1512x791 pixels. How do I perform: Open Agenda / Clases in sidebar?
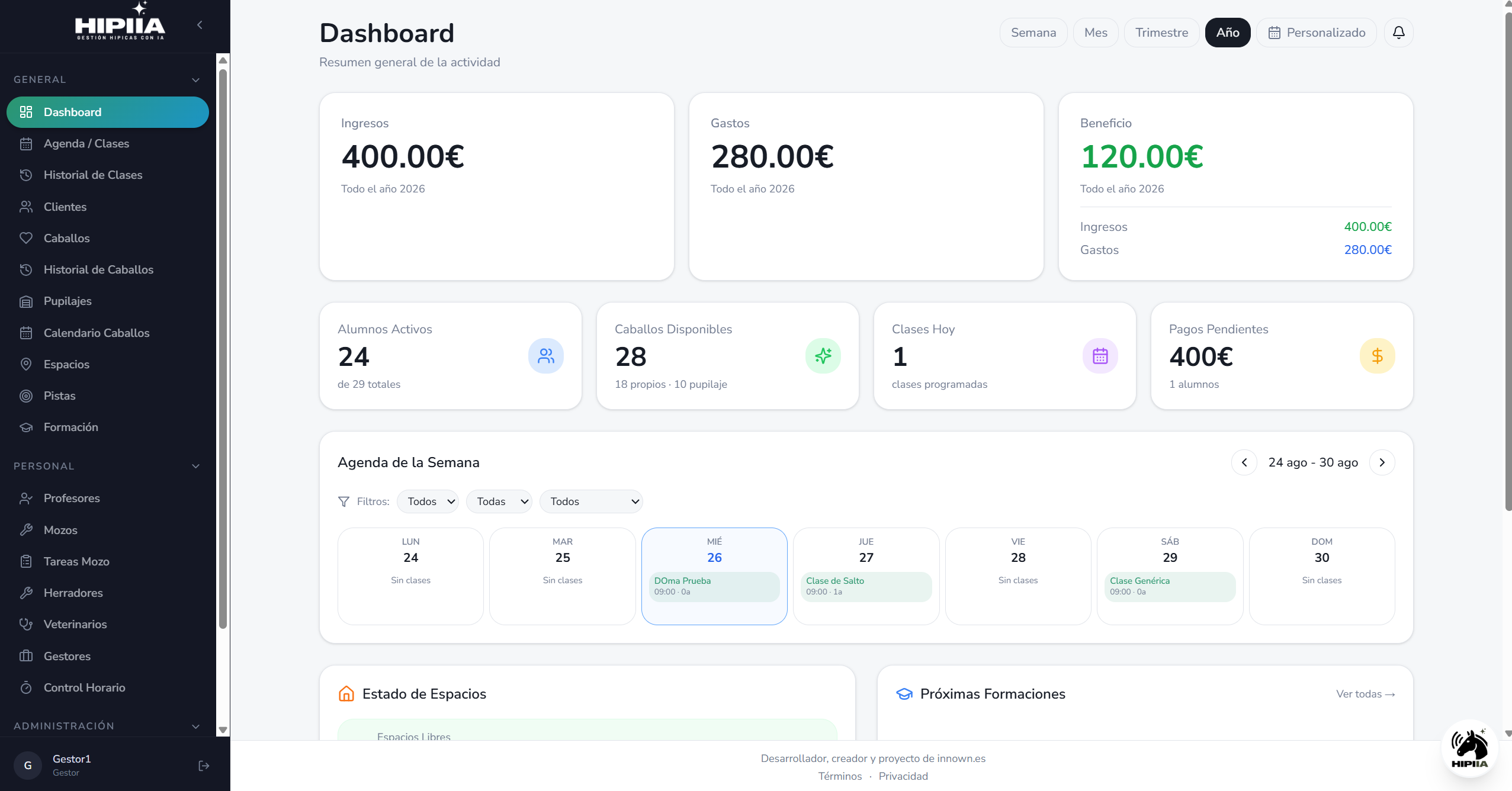pos(108,143)
